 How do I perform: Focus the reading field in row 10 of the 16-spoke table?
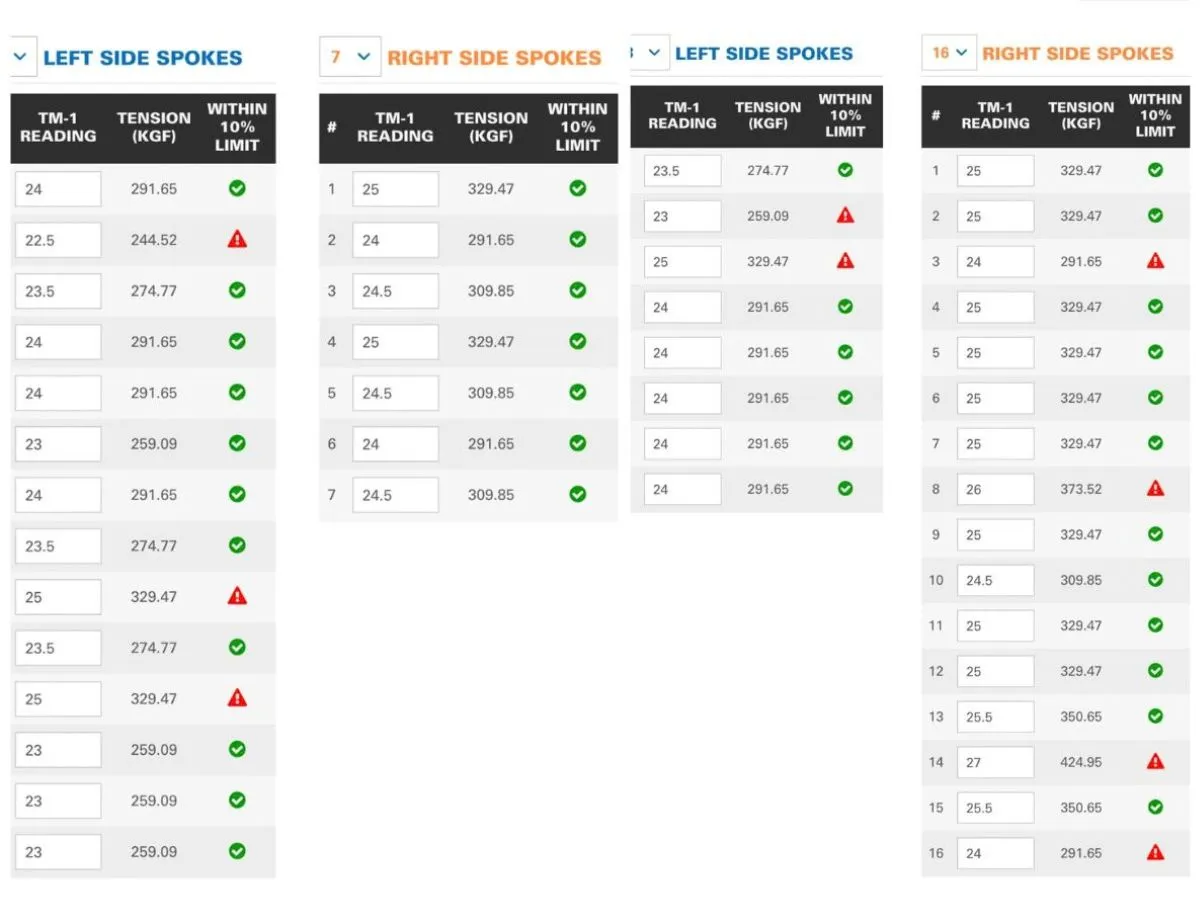[x=995, y=580]
